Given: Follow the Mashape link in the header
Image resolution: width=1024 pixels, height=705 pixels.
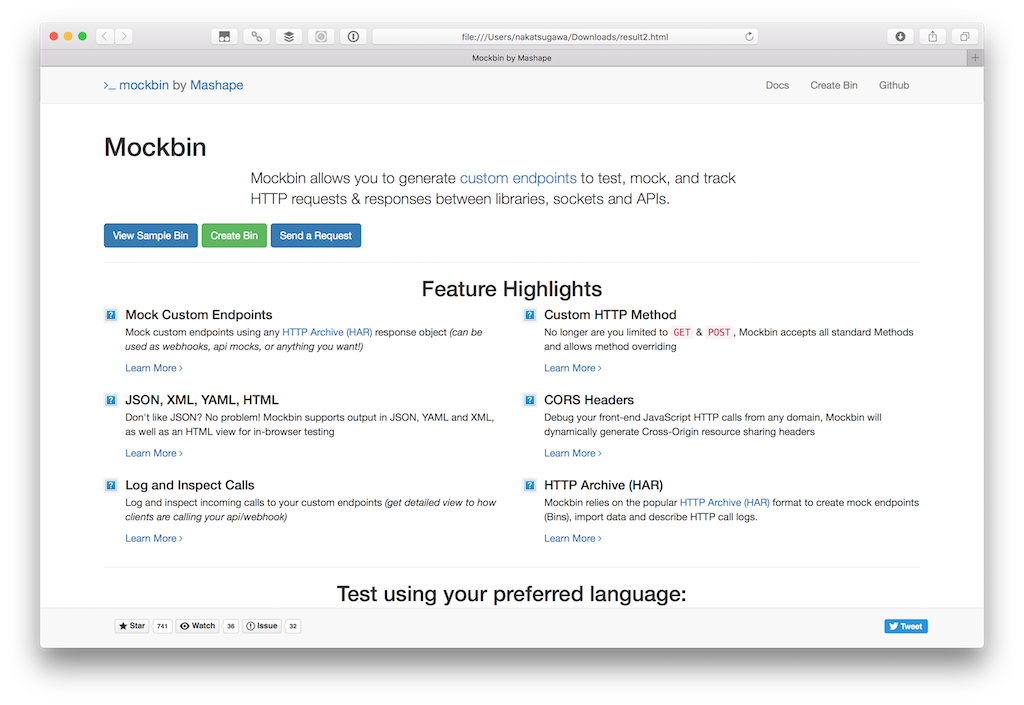Looking at the screenshot, I should pos(217,86).
